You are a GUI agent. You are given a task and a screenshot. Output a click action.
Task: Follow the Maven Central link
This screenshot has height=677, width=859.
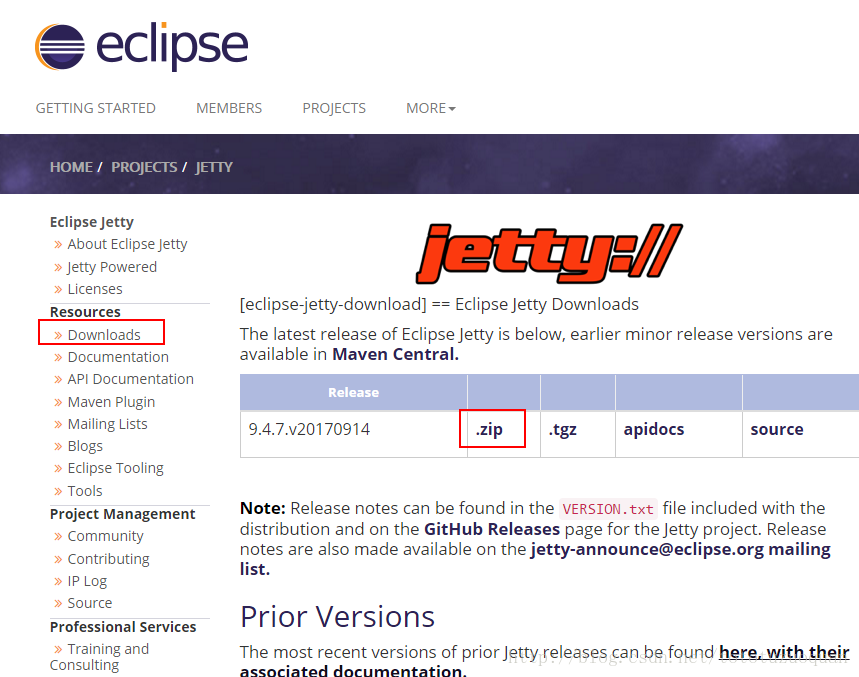[395, 354]
